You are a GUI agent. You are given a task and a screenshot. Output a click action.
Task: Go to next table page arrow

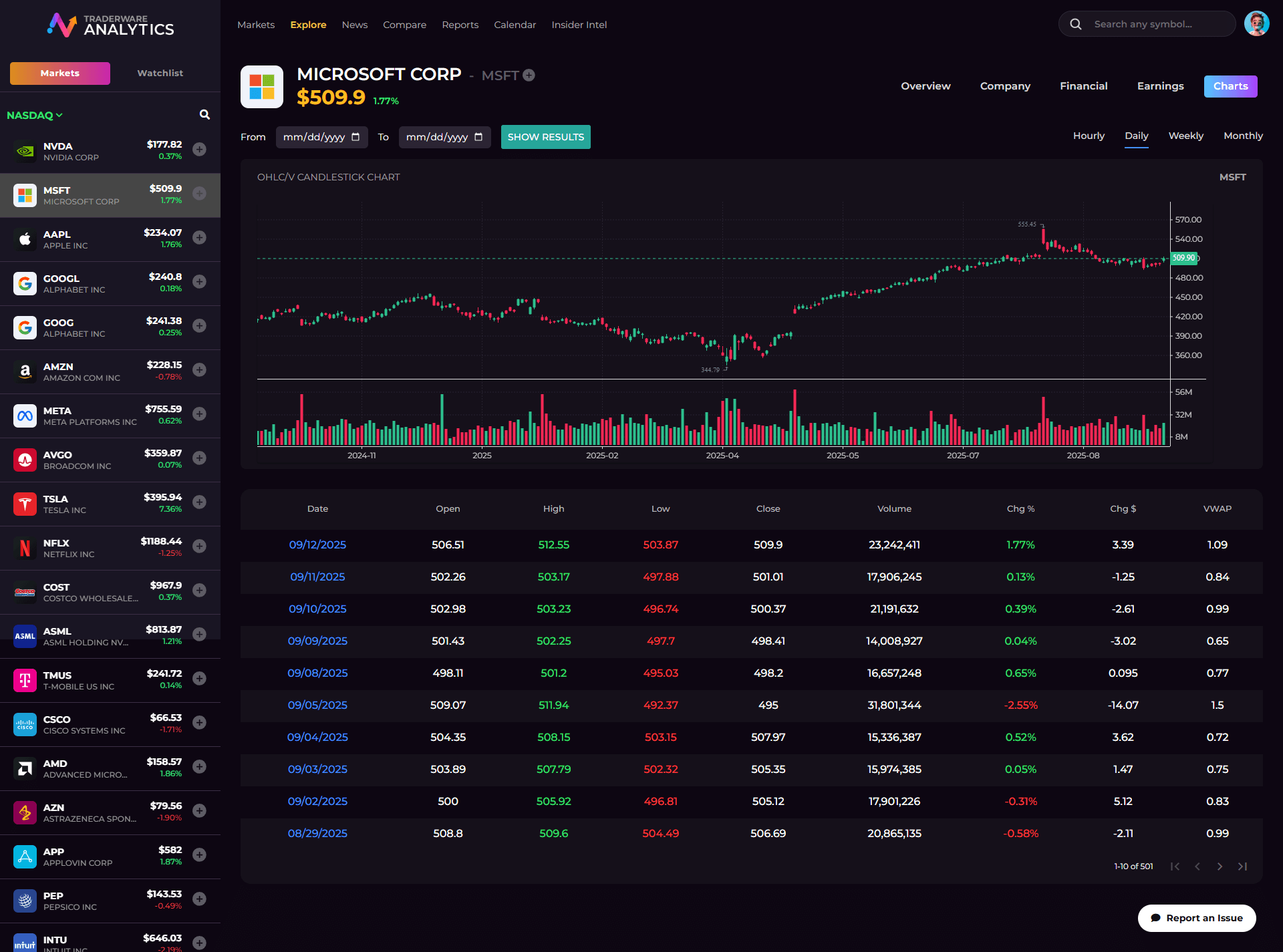tap(1220, 866)
